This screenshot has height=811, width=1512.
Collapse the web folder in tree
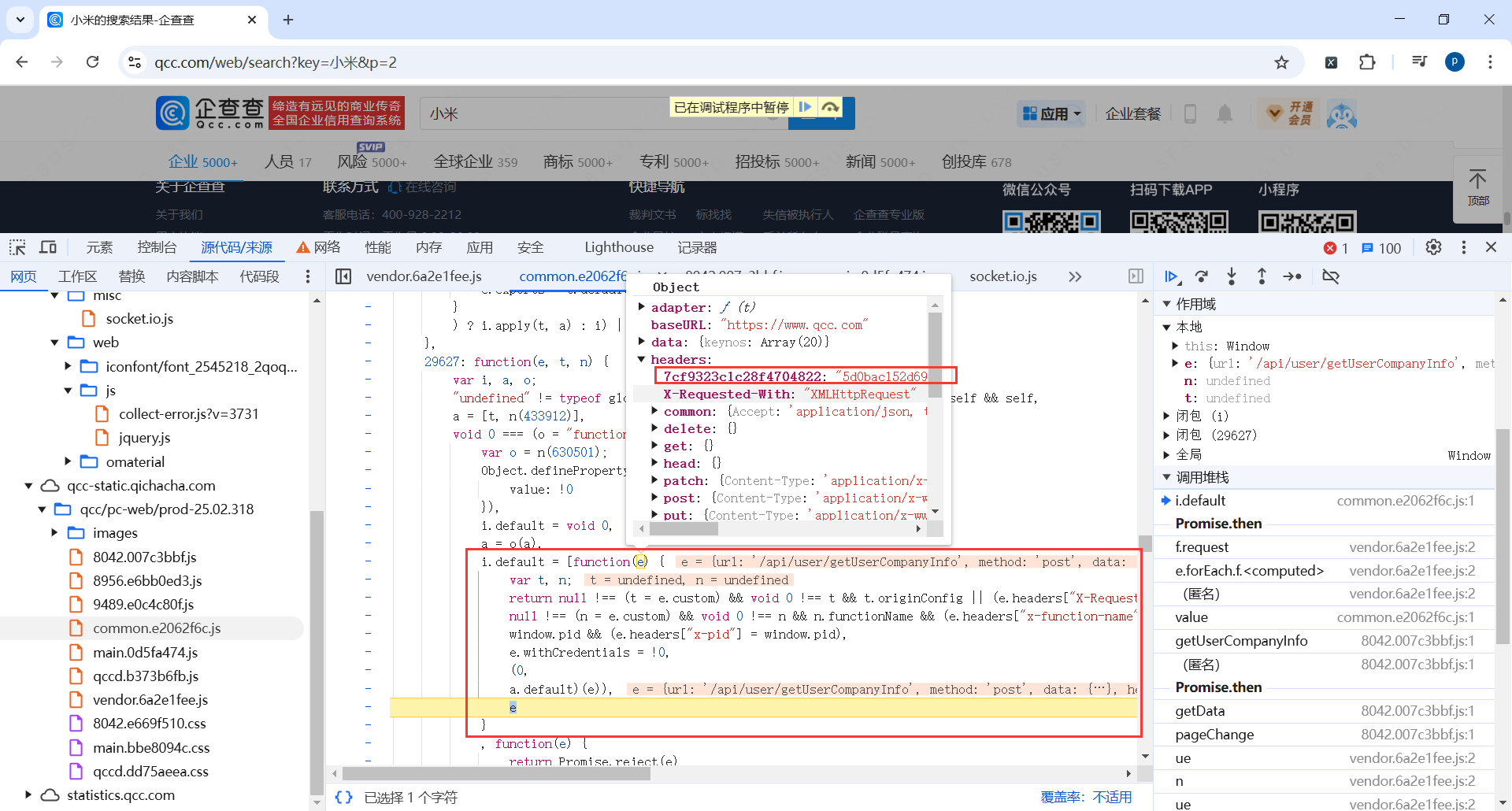[x=54, y=343]
